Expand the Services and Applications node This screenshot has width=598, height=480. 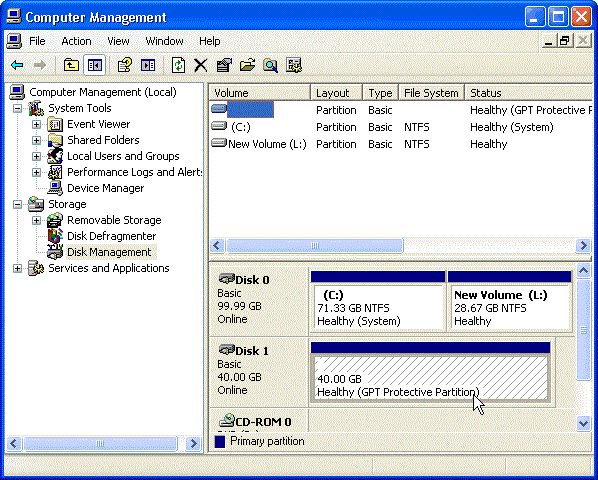[17, 268]
